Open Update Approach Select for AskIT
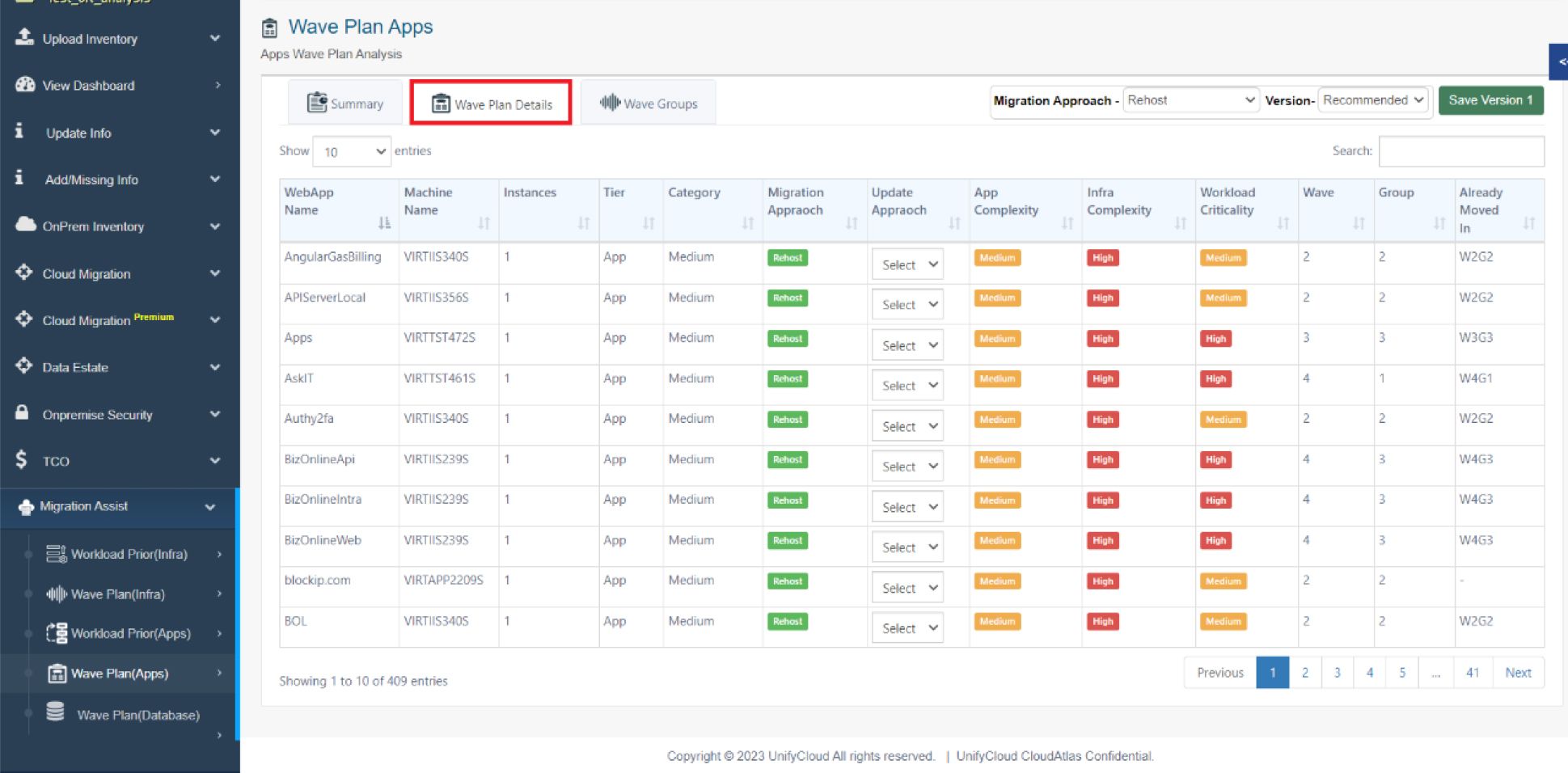The height and width of the screenshot is (773, 1568). click(x=907, y=386)
